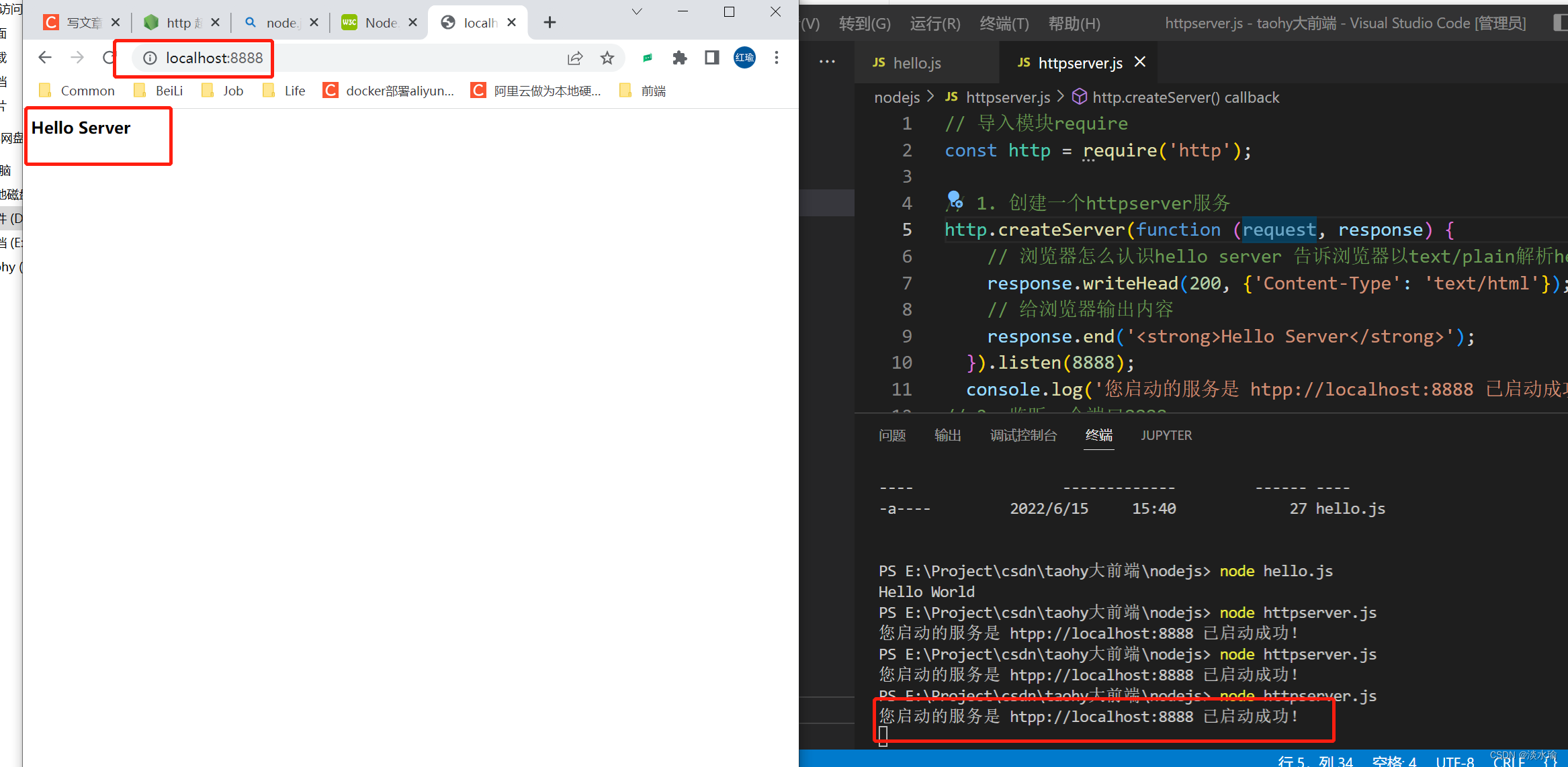Open VS Code 转到(G) menu
This screenshot has height=767, width=1568.
(865, 24)
